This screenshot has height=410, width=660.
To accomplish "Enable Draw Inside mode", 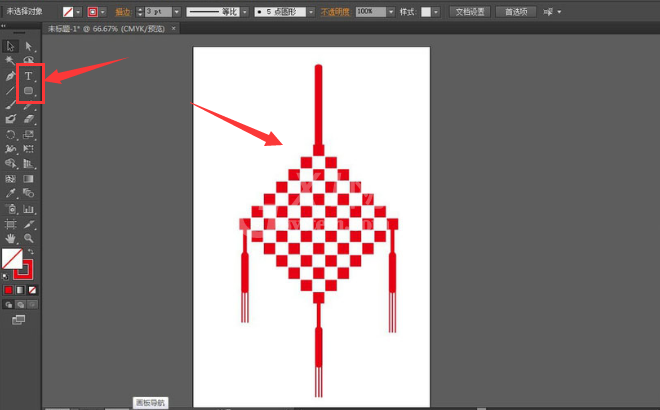I will [32, 304].
